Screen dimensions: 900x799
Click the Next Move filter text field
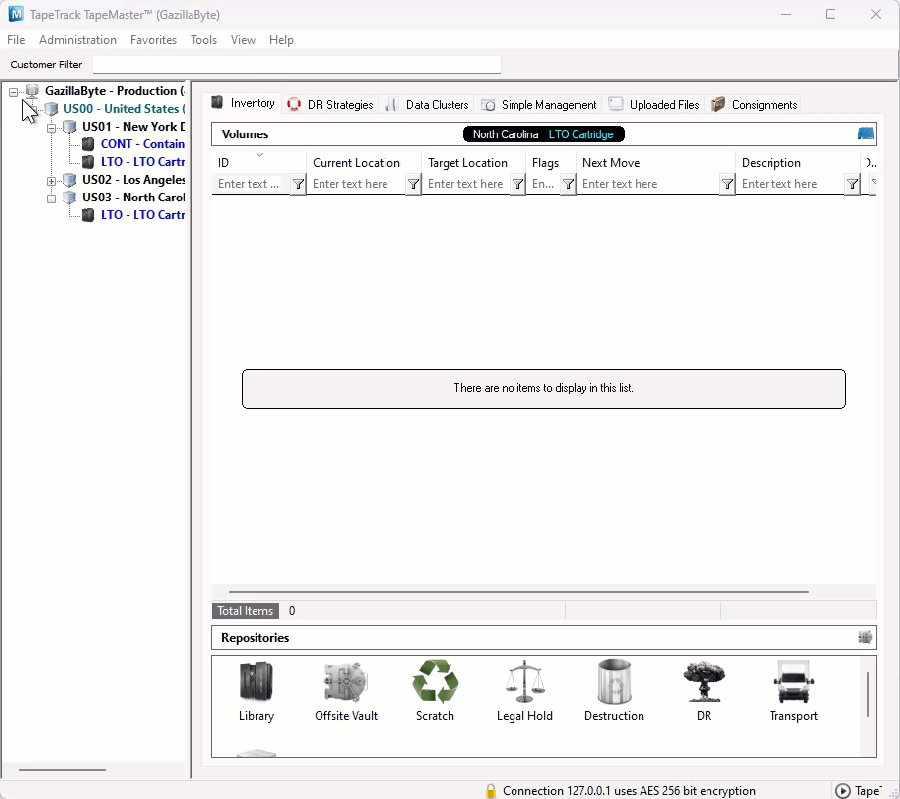pyautogui.click(x=648, y=184)
